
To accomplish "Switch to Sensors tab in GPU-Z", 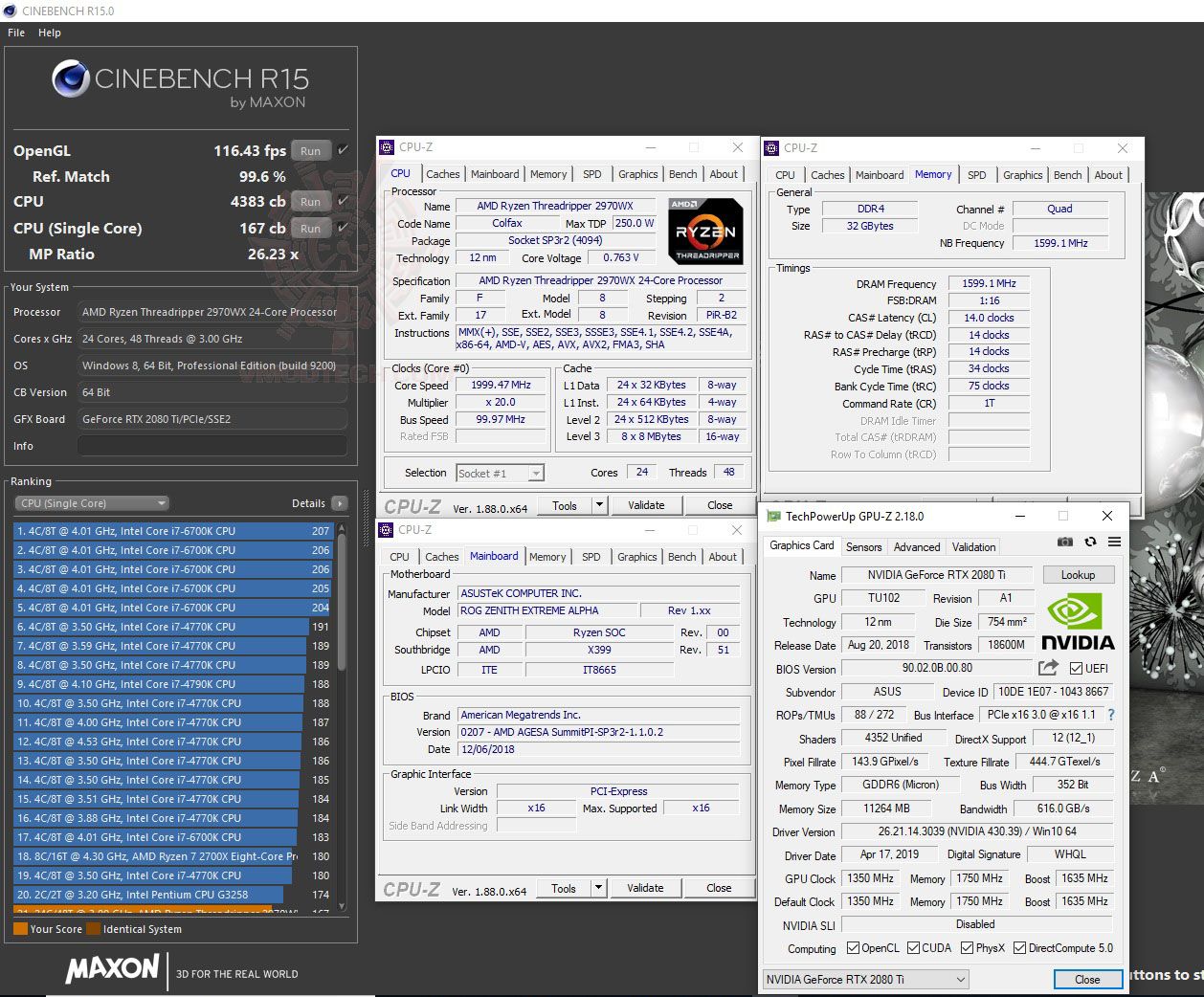I will pyautogui.click(x=864, y=547).
